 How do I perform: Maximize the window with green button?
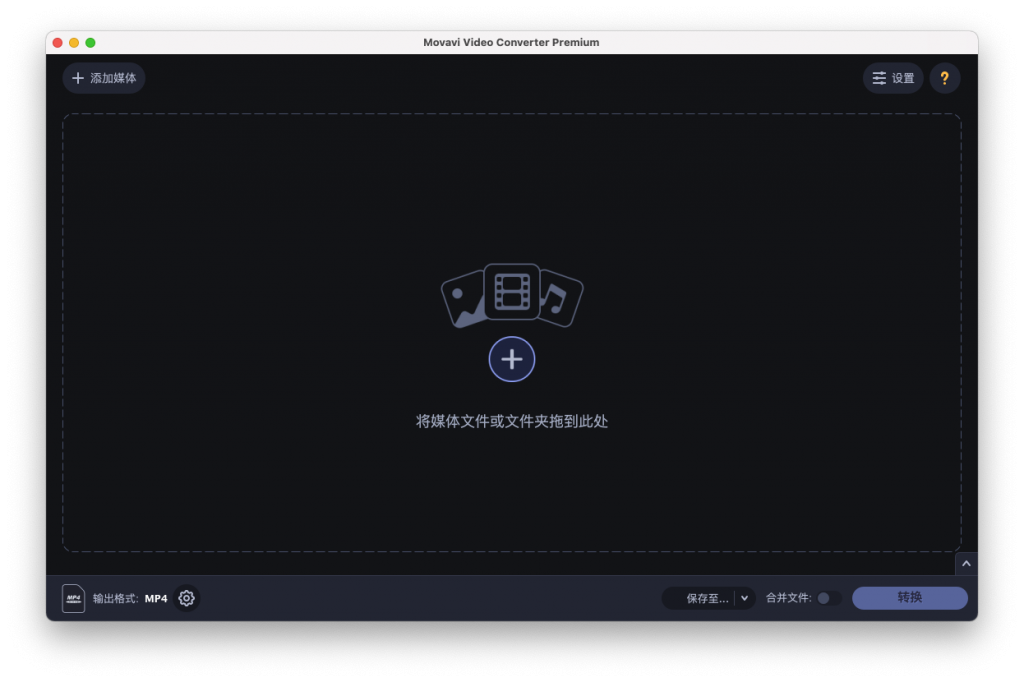91,42
